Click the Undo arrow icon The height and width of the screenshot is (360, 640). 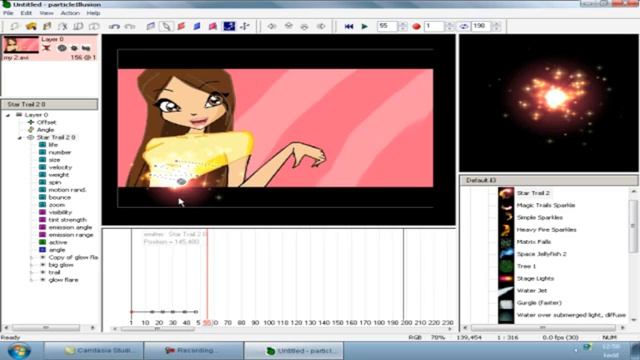[x=114, y=27]
